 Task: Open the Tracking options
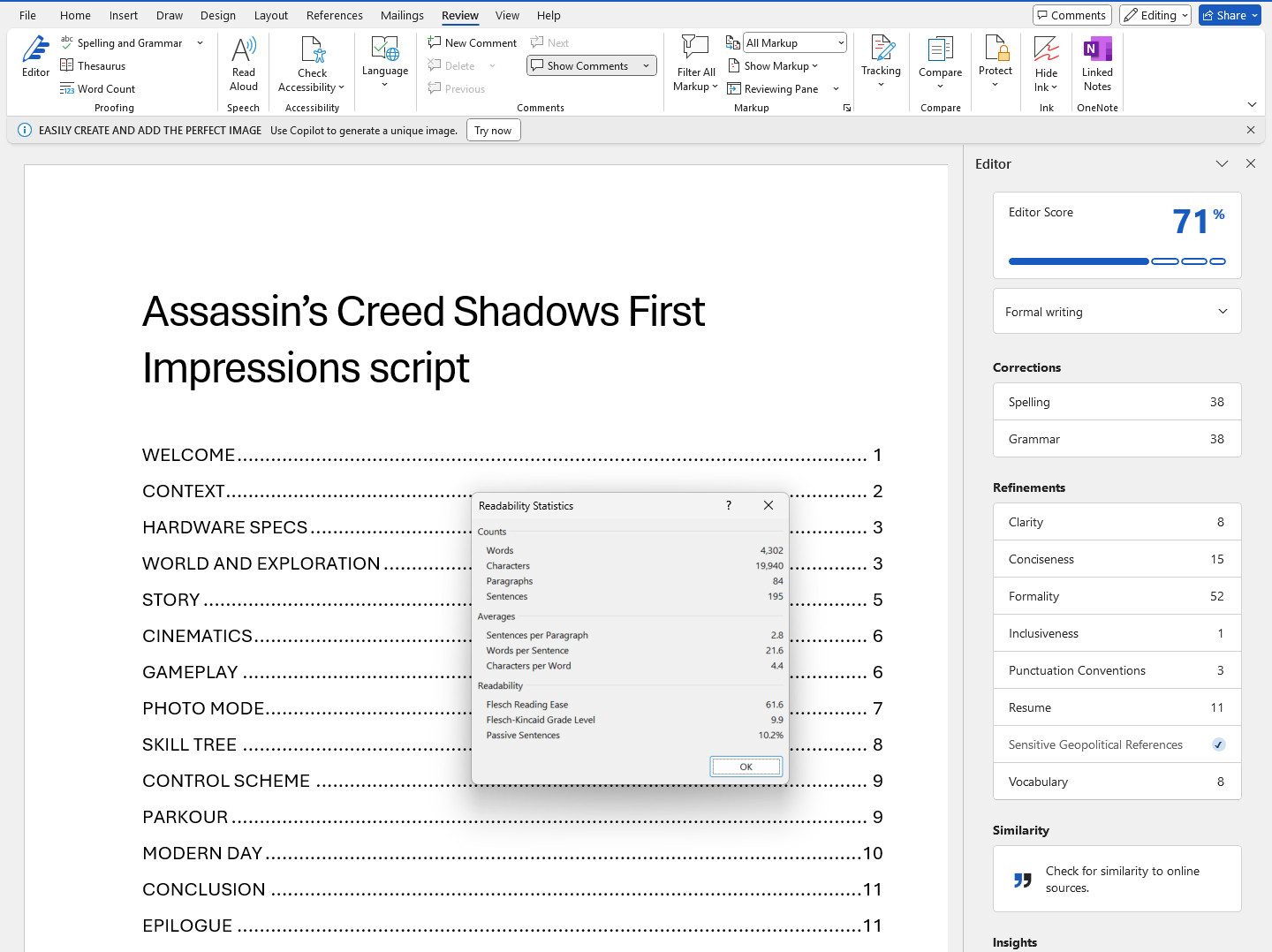tap(882, 62)
